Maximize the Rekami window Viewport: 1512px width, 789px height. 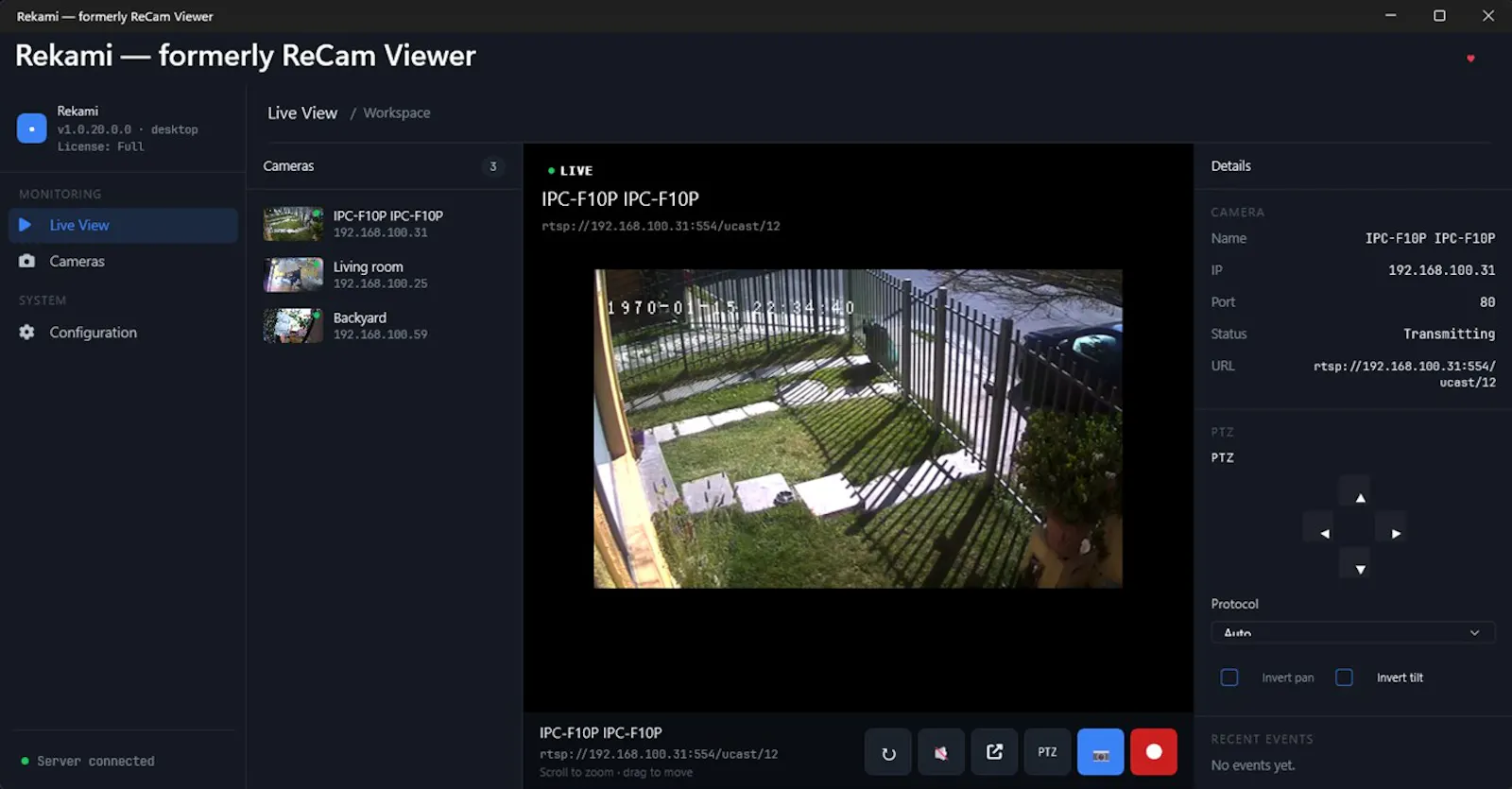click(1439, 16)
